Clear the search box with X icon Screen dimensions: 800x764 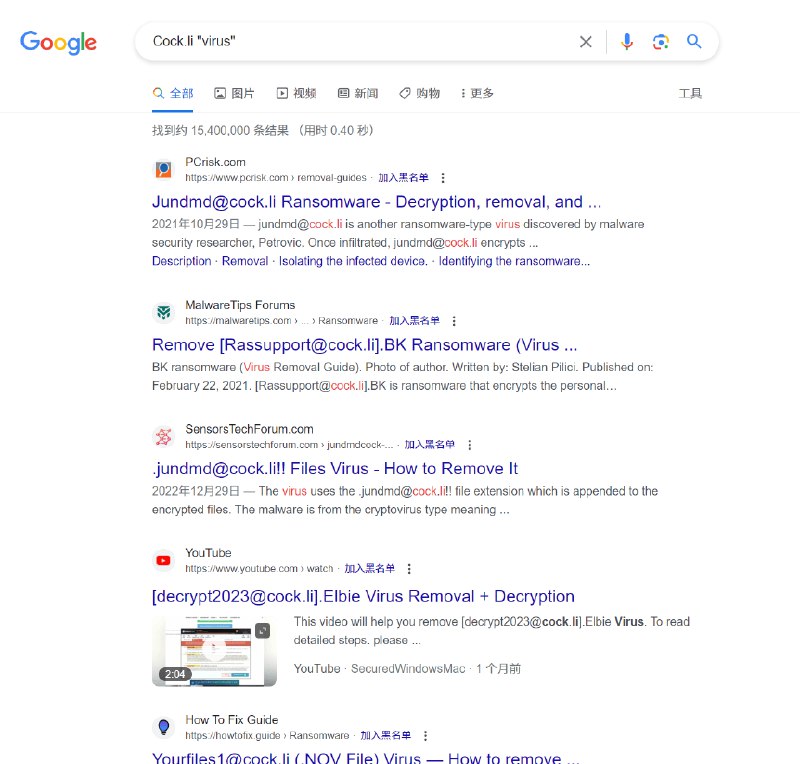(x=586, y=41)
